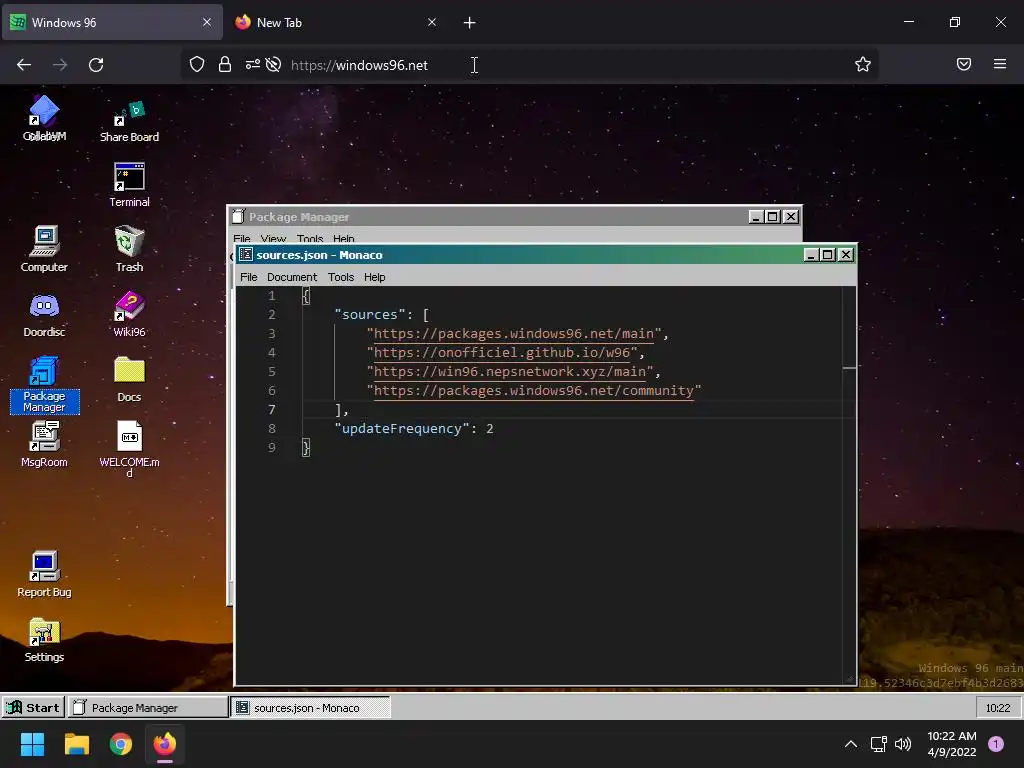Viewport: 1024px width, 768px height.
Task: Open the Package Manager View menu
Action: [273, 238]
